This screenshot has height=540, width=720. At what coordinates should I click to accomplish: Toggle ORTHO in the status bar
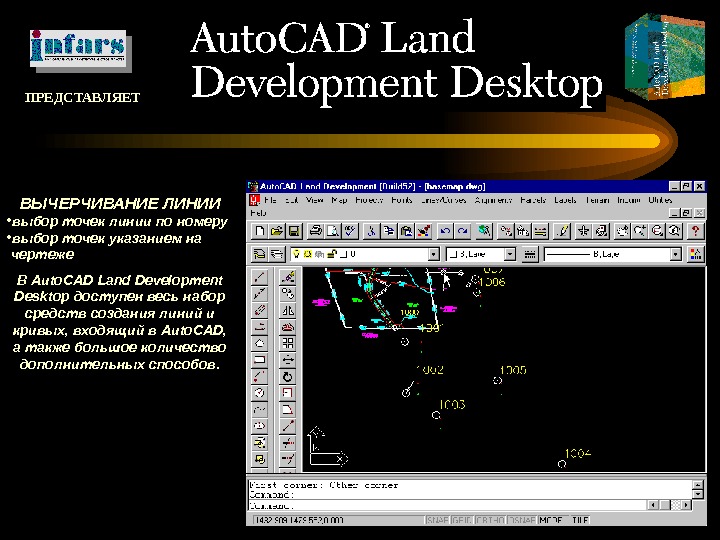[490, 520]
